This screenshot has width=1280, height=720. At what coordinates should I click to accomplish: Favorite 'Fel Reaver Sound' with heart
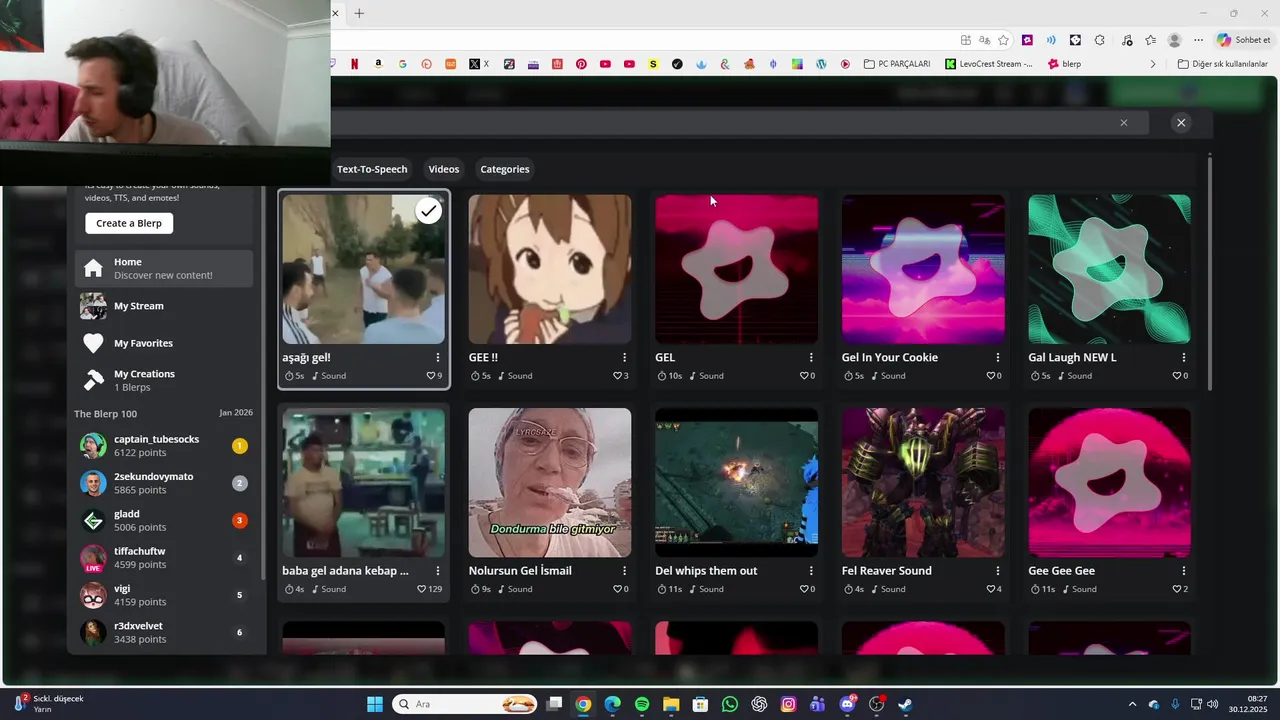click(991, 589)
